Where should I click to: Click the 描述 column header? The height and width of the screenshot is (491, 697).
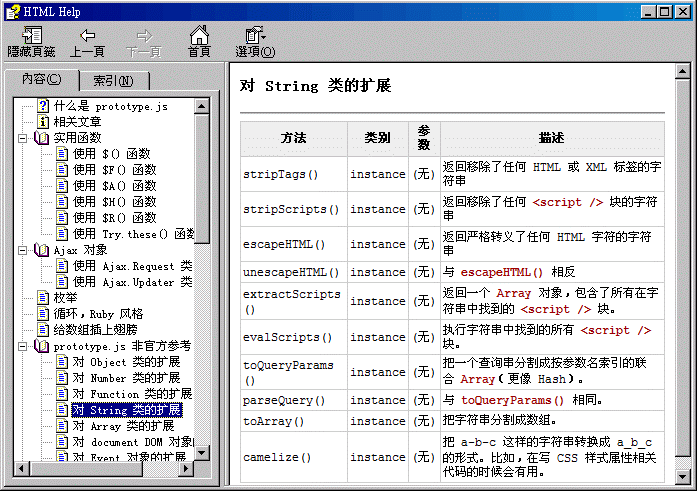click(552, 138)
